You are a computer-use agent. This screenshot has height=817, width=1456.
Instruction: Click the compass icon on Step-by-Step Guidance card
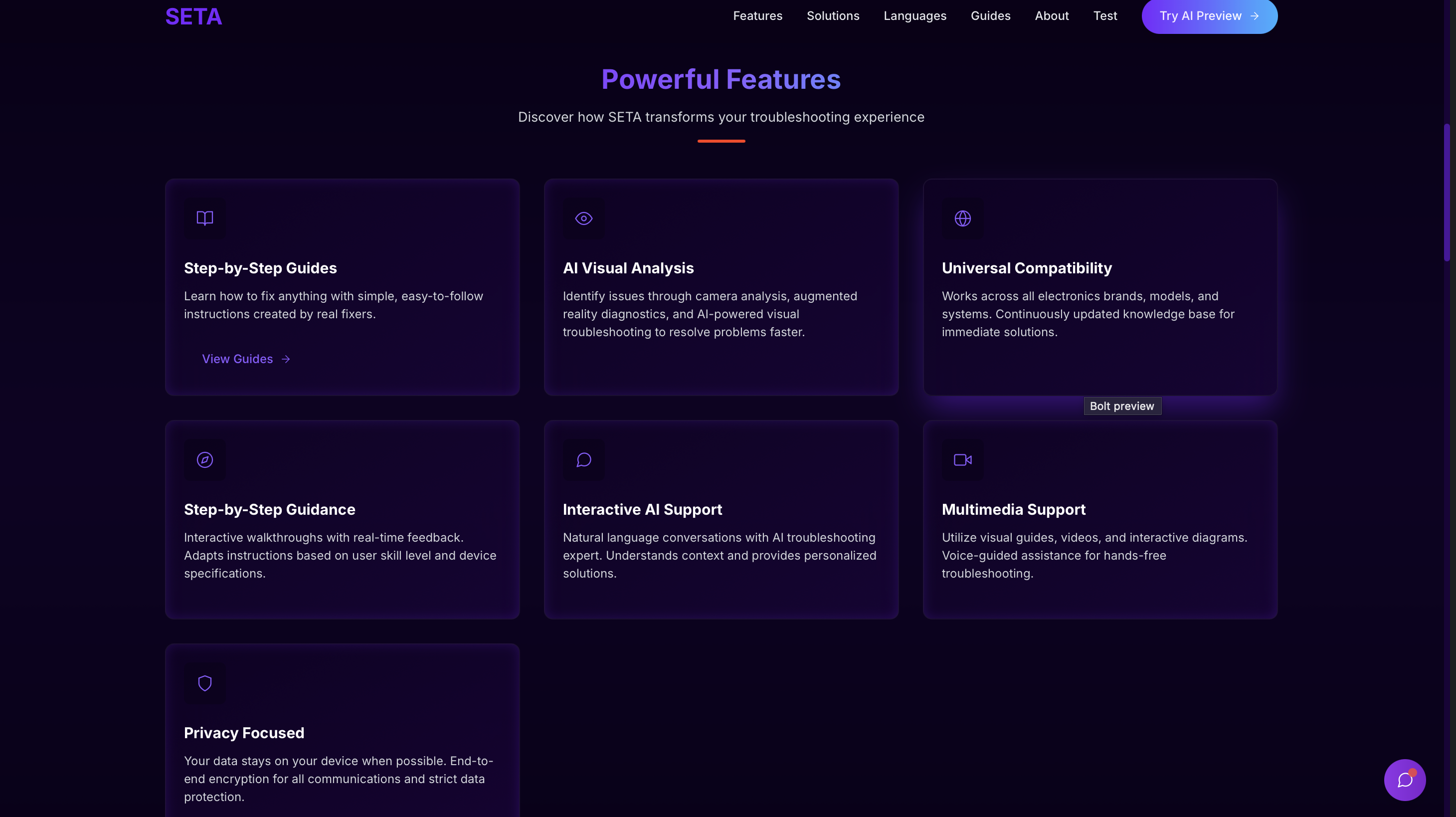[x=204, y=460]
